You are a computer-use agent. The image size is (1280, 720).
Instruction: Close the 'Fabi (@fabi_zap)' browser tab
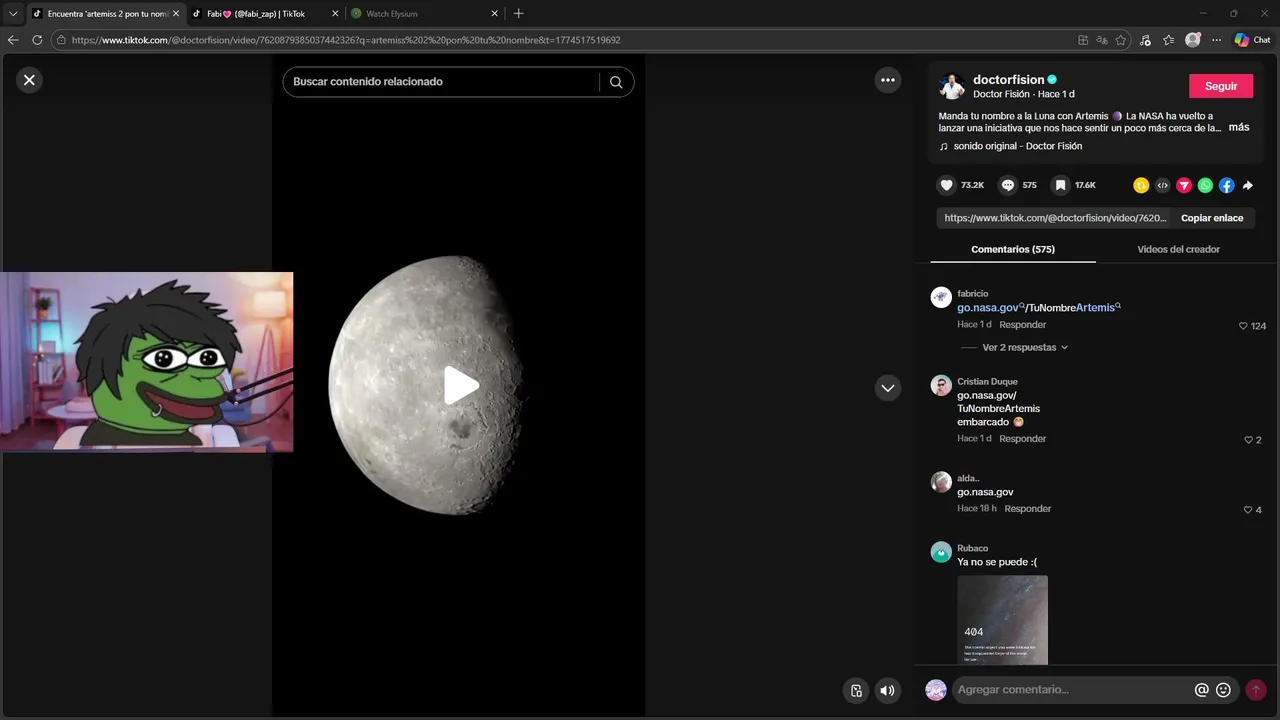tap(335, 14)
